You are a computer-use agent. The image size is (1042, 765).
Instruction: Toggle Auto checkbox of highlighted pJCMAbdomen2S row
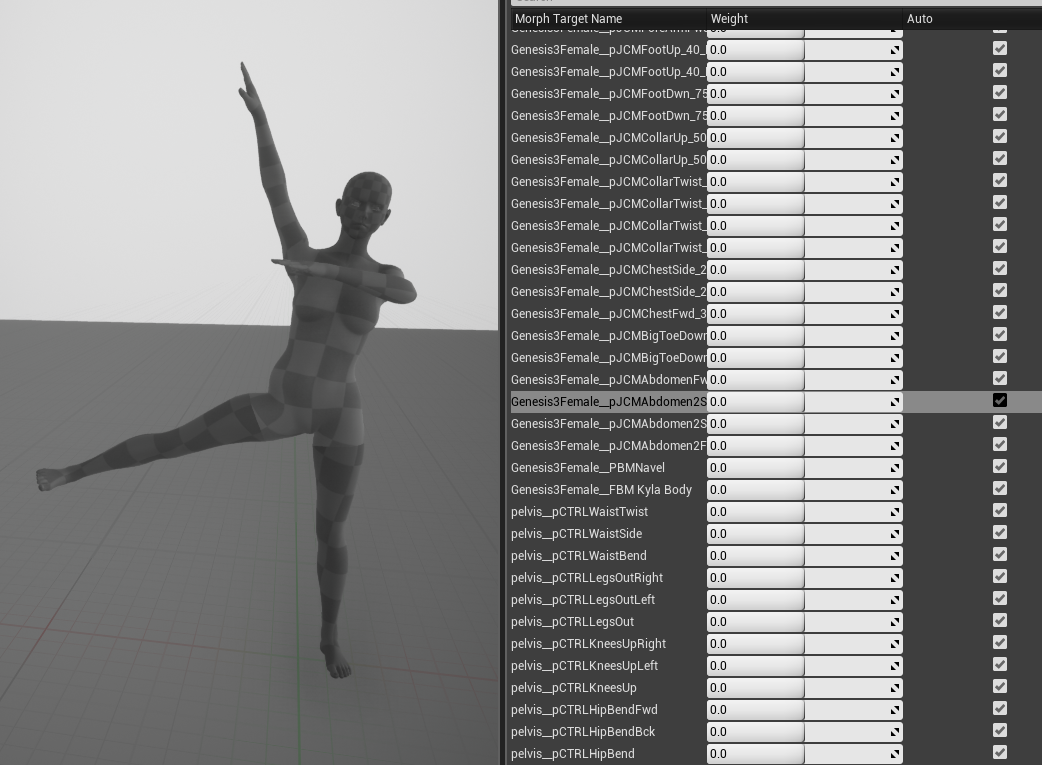click(x=999, y=400)
